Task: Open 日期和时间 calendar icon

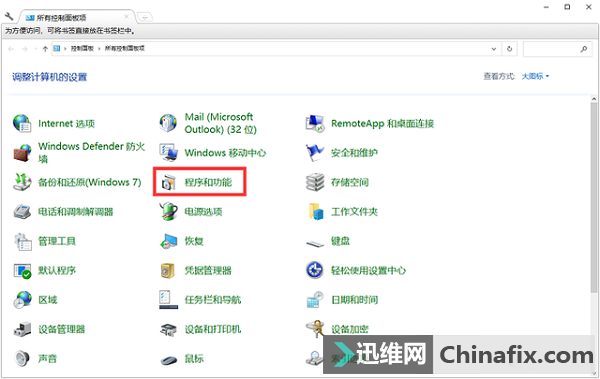Action: (x=315, y=300)
